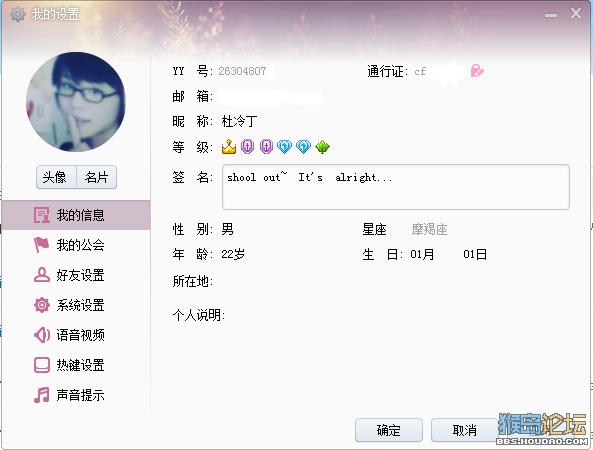This screenshot has width=593, height=450.
Task: Click the 名片 button
Action: tap(96, 177)
